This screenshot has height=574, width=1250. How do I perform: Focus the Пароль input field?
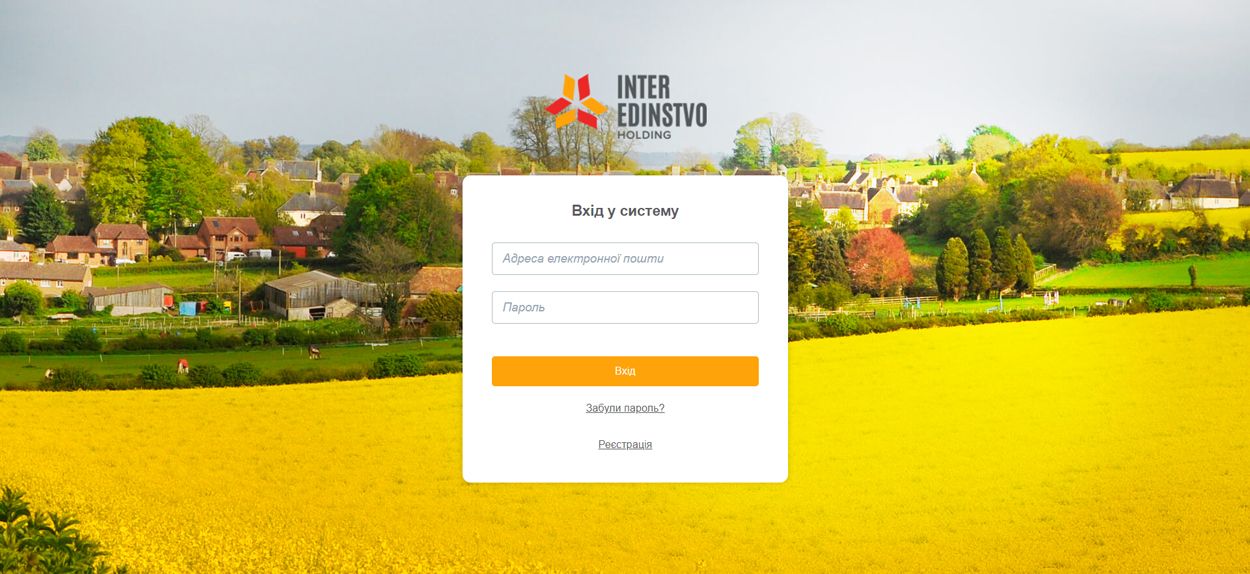625,307
